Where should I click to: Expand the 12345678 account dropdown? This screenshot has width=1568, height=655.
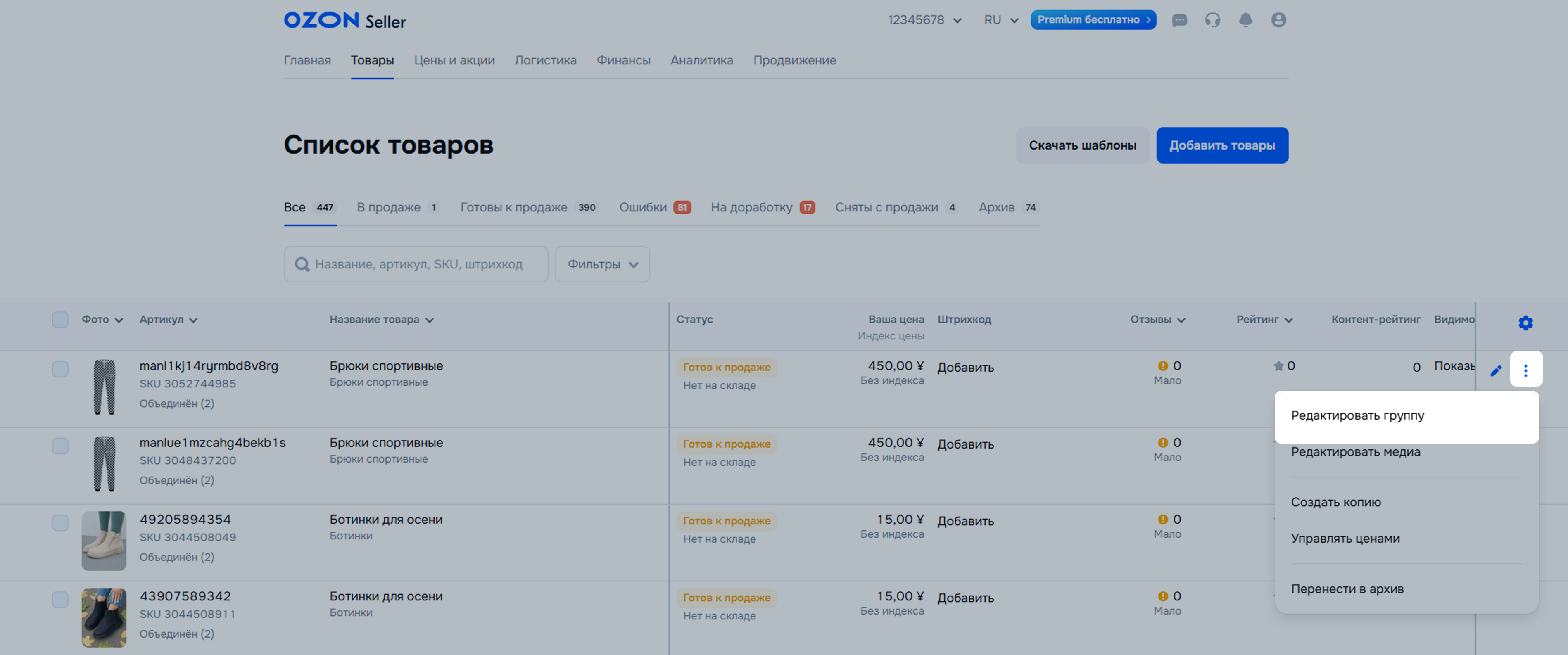pyautogui.click(x=924, y=20)
